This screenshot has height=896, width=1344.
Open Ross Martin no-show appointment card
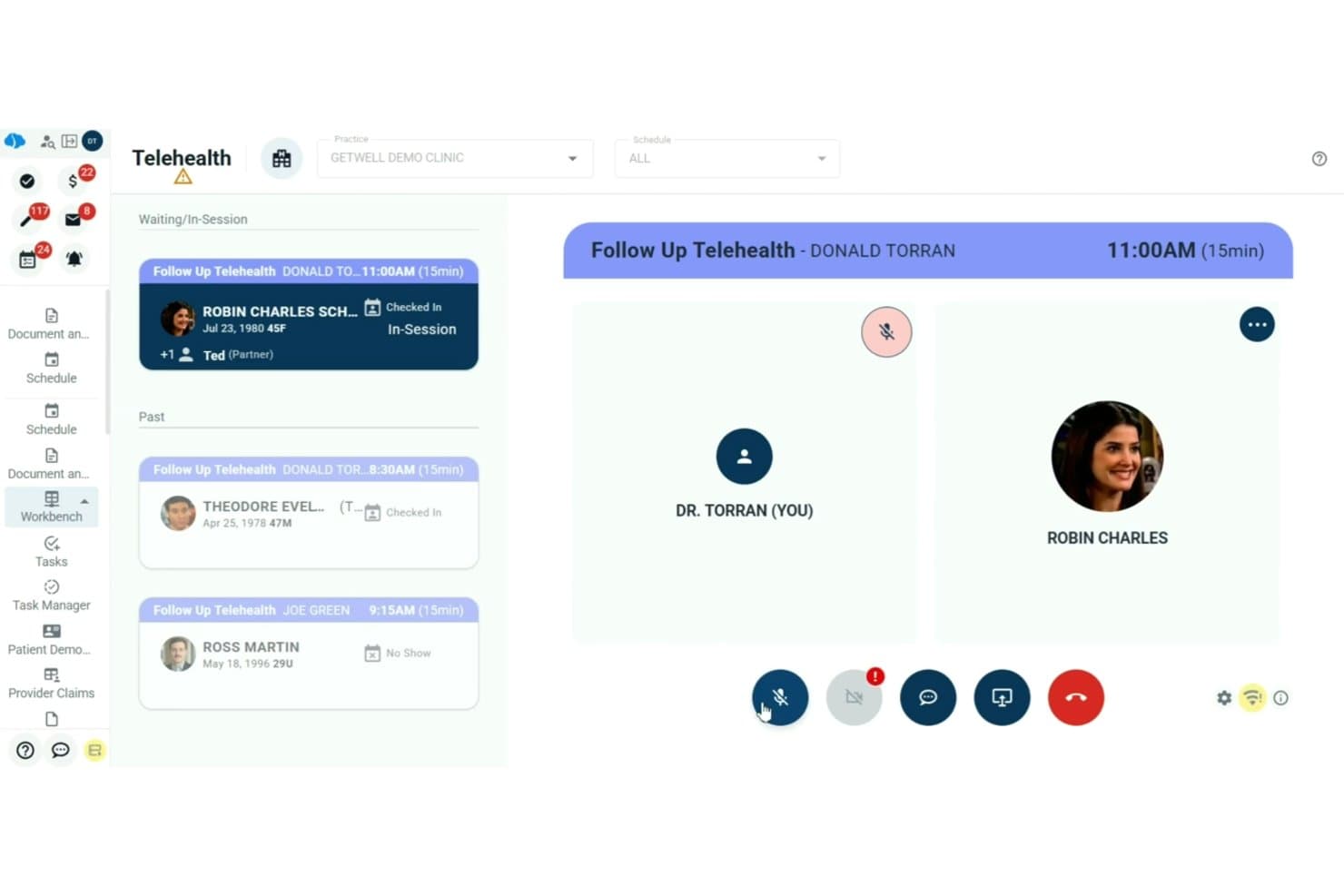(309, 654)
